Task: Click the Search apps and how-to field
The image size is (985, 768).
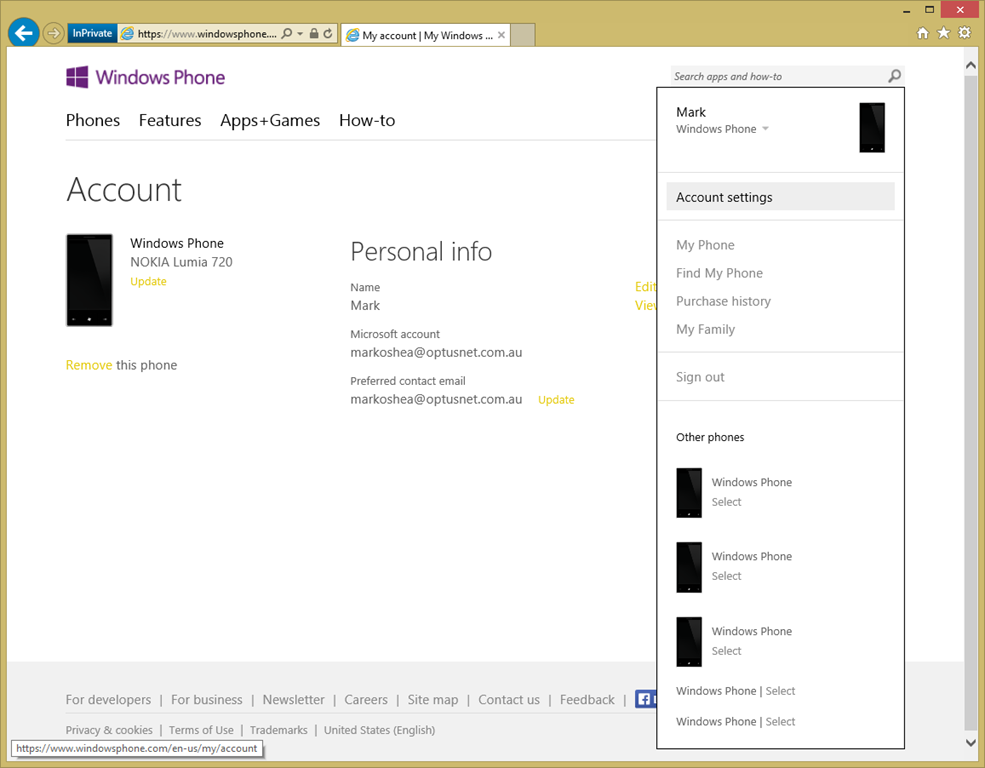Action: 775,76
